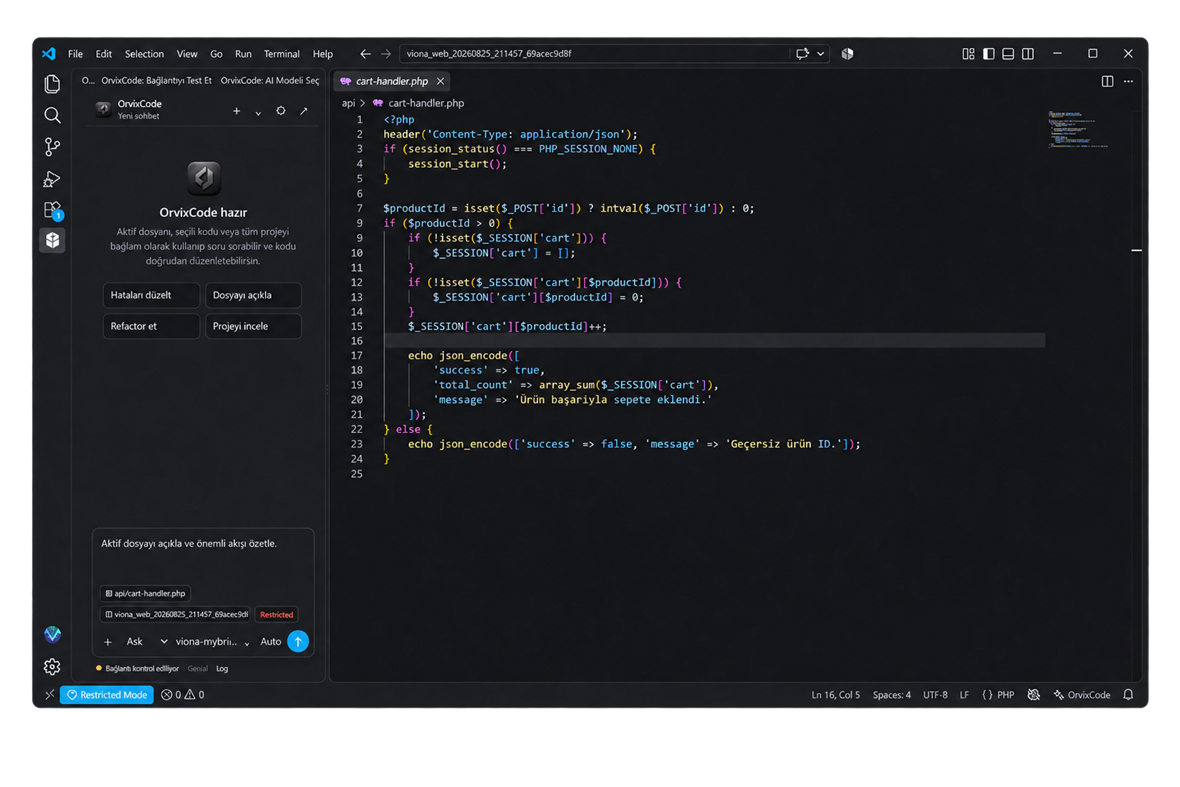Screen dimensions: 1180x787
Task: Expand the Ask mode dropdown
Action: (x=147, y=641)
